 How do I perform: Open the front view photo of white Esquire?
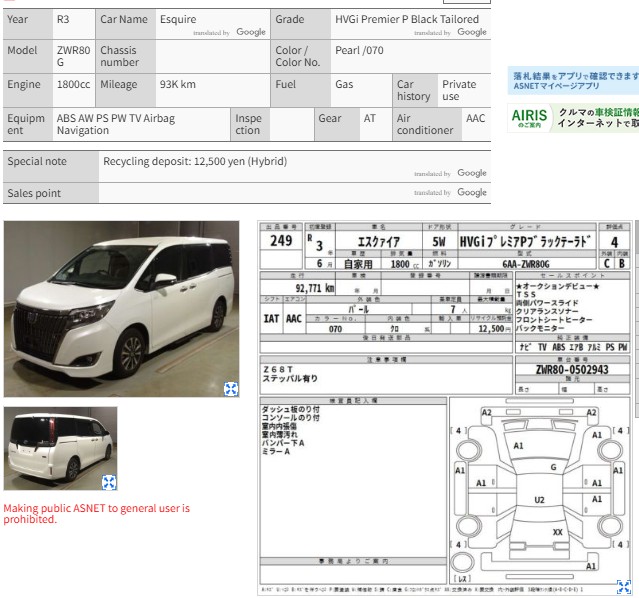pos(121,309)
